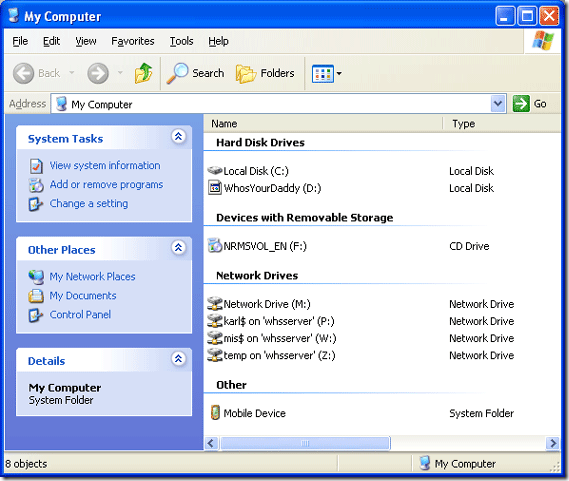Open Control Panel link
569x481 pixels.
pyautogui.click(x=80, y=314)
